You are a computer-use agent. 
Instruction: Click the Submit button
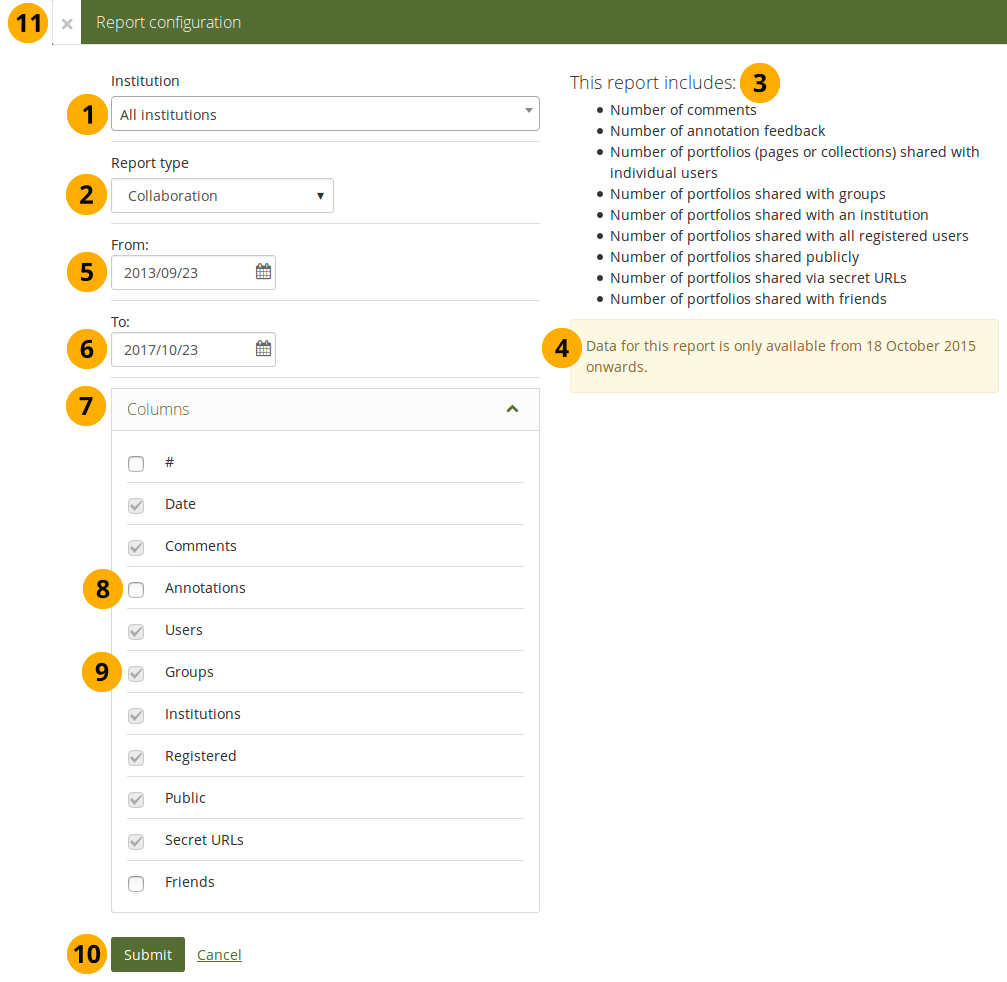tap(148, 955)
